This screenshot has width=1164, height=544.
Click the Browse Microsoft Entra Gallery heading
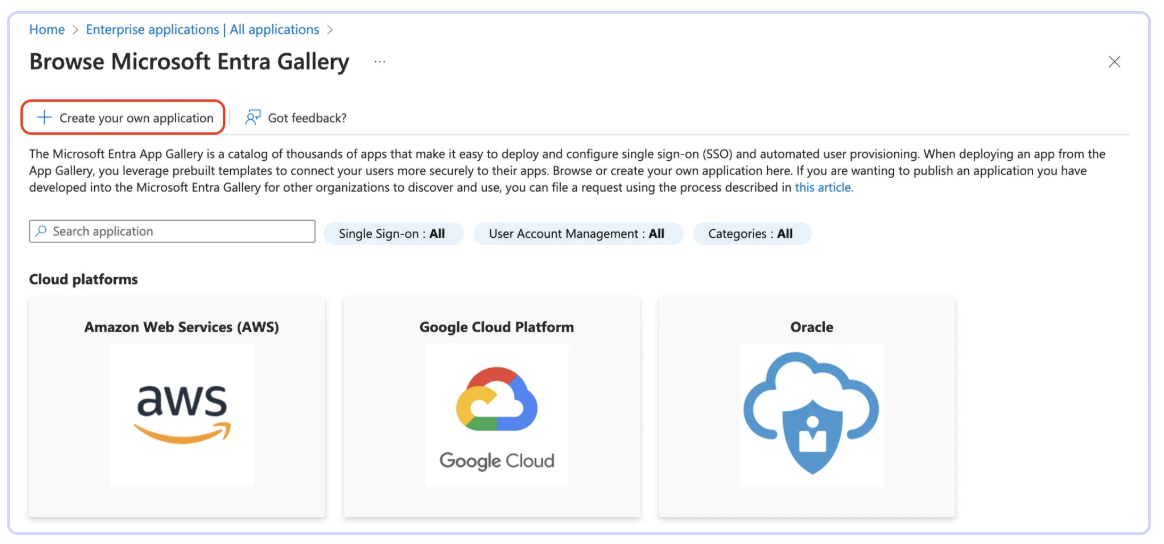(x=189, y=62)
